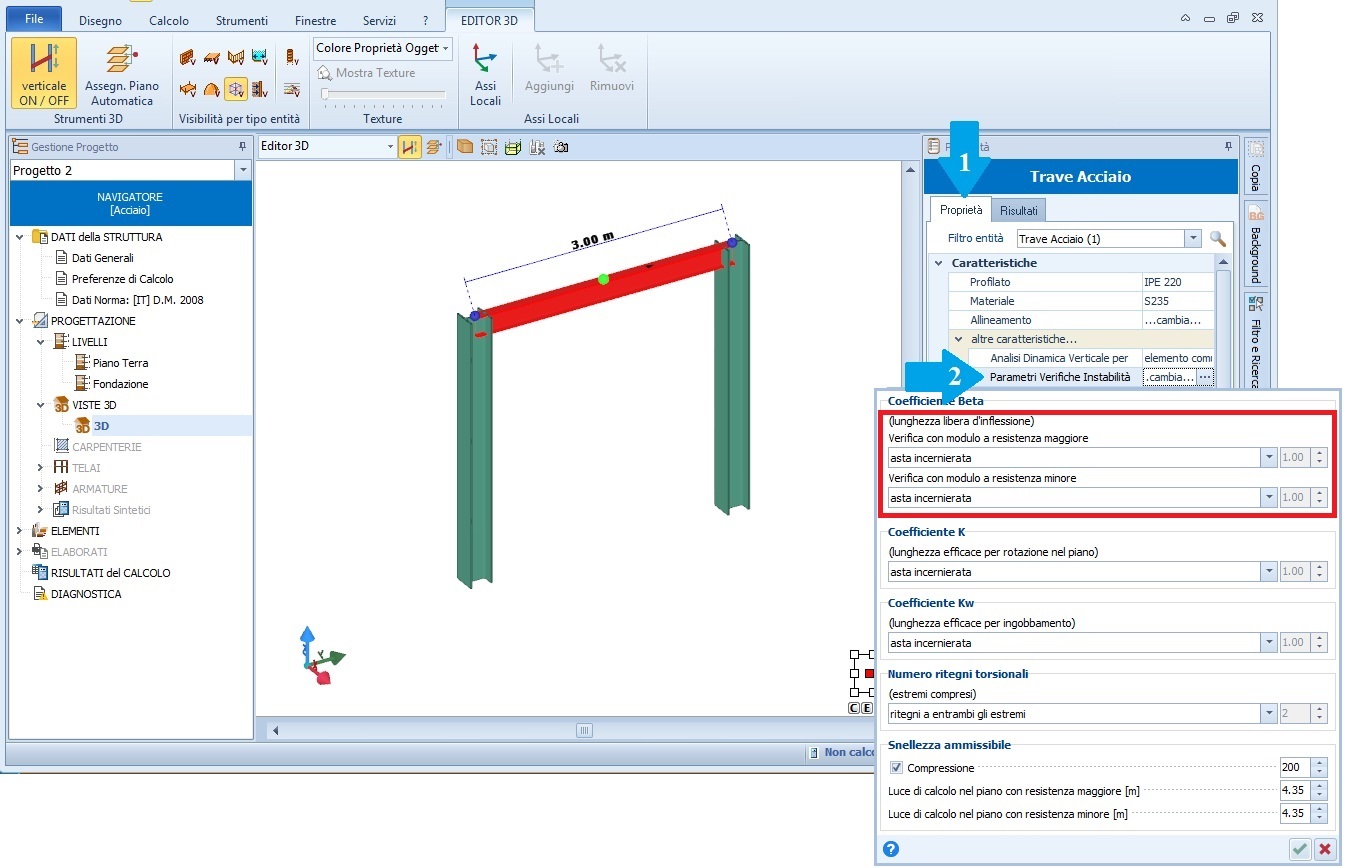Click Assegn. Piano Automatica icon
The height and width of the screenshot is (868, 1345).
(x=121, y=73)
